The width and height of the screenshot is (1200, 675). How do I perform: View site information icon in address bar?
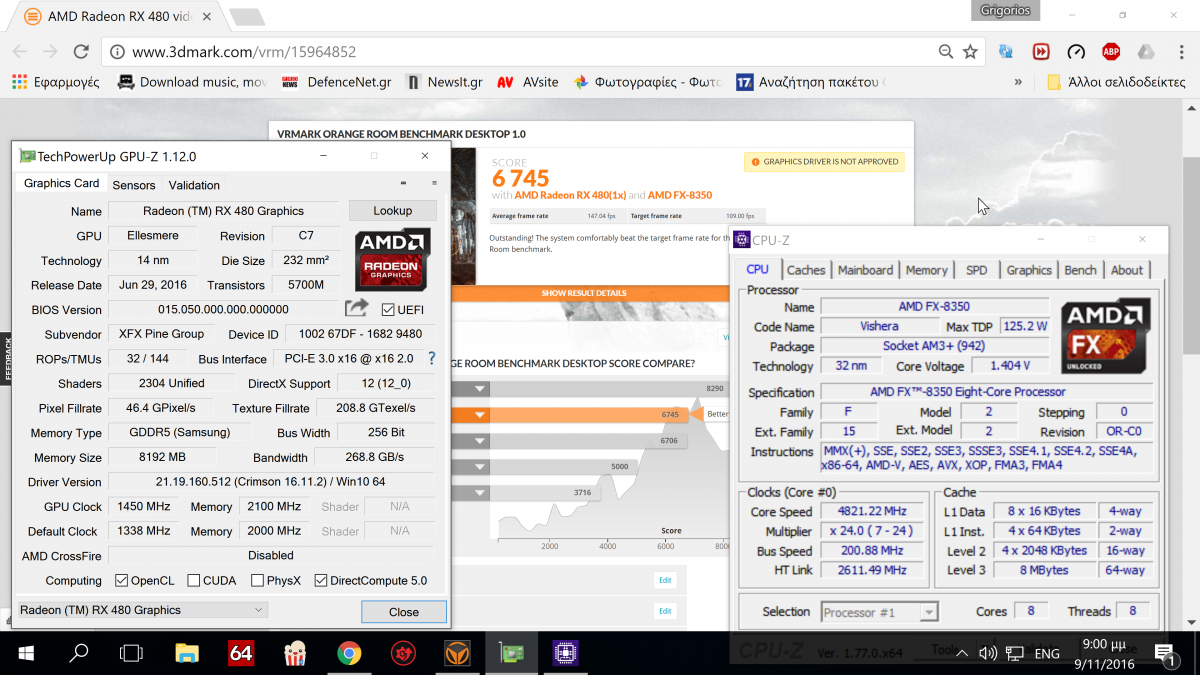click(118, 52)
